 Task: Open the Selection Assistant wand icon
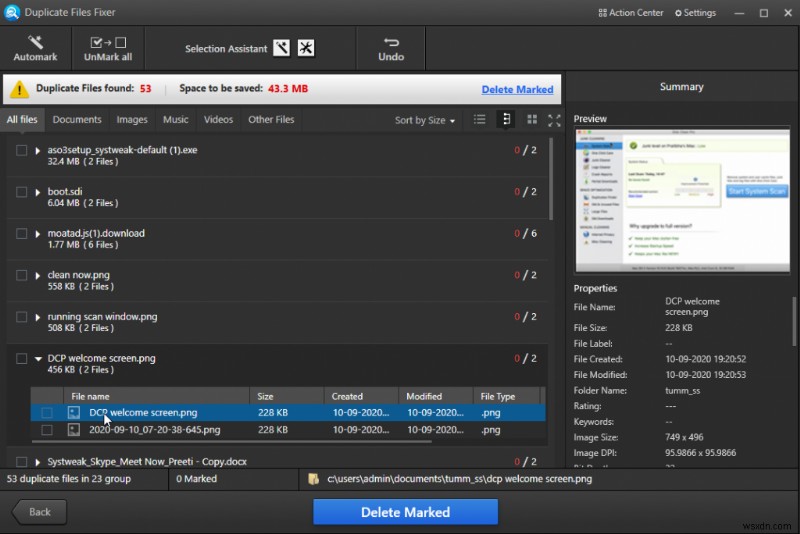[x=282, y=48]
